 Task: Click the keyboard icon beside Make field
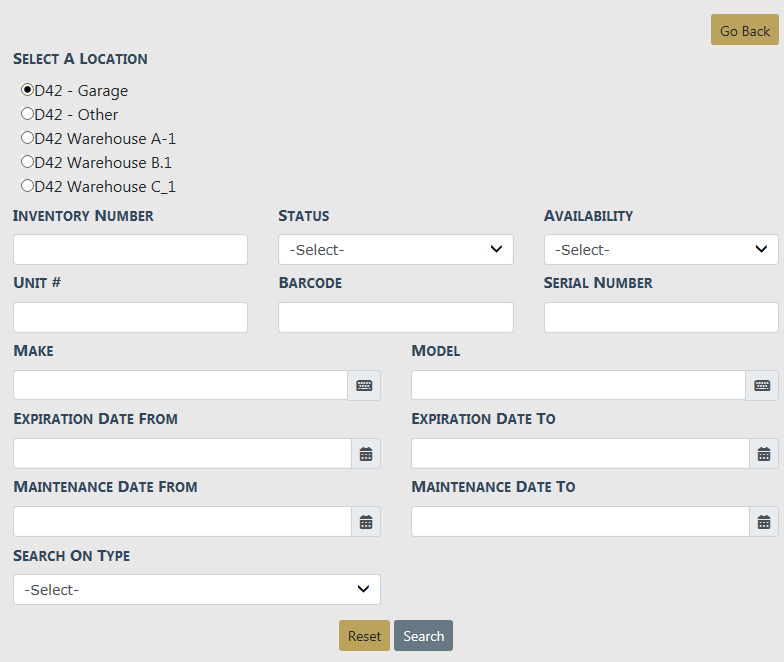pyautogui.click(x=364, y=385)
